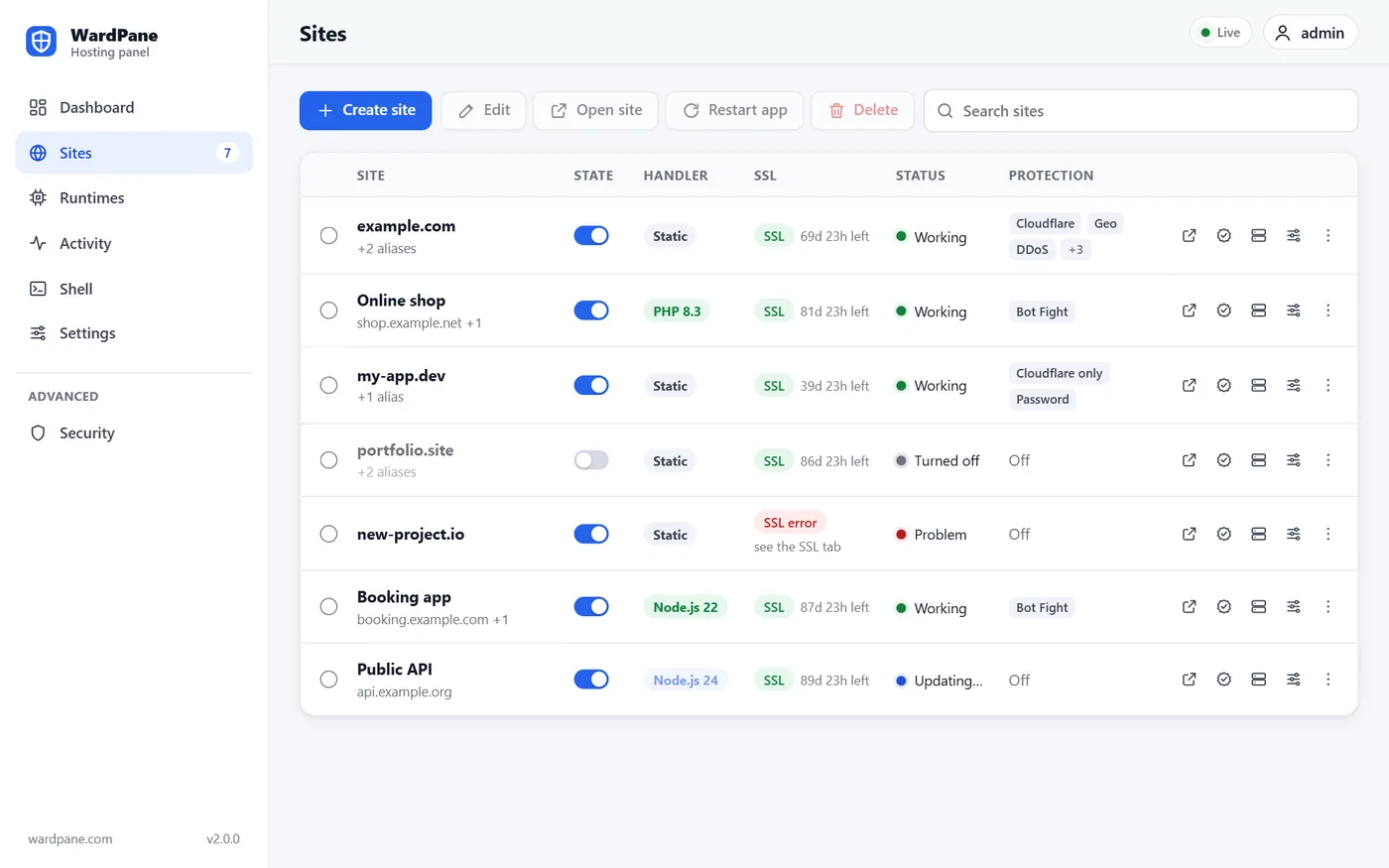Open server storage icon for my-app.dev row
This screenshot has width=1389, height=868.
(x=1258, y=385)
